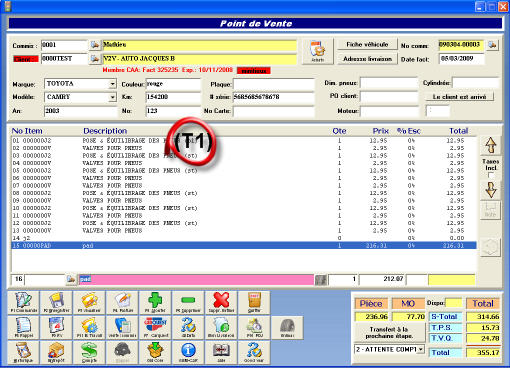Click the F10 clock-and-coins icon

coord(254,327)
